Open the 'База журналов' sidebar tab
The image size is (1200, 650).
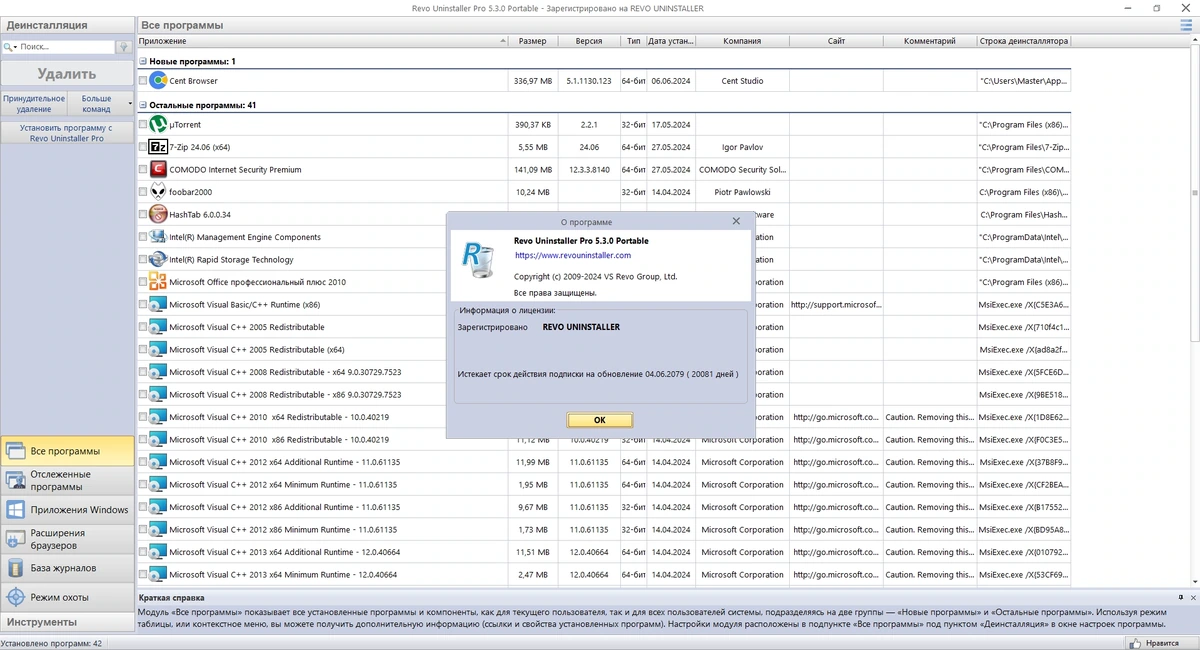tap(66, 568)
